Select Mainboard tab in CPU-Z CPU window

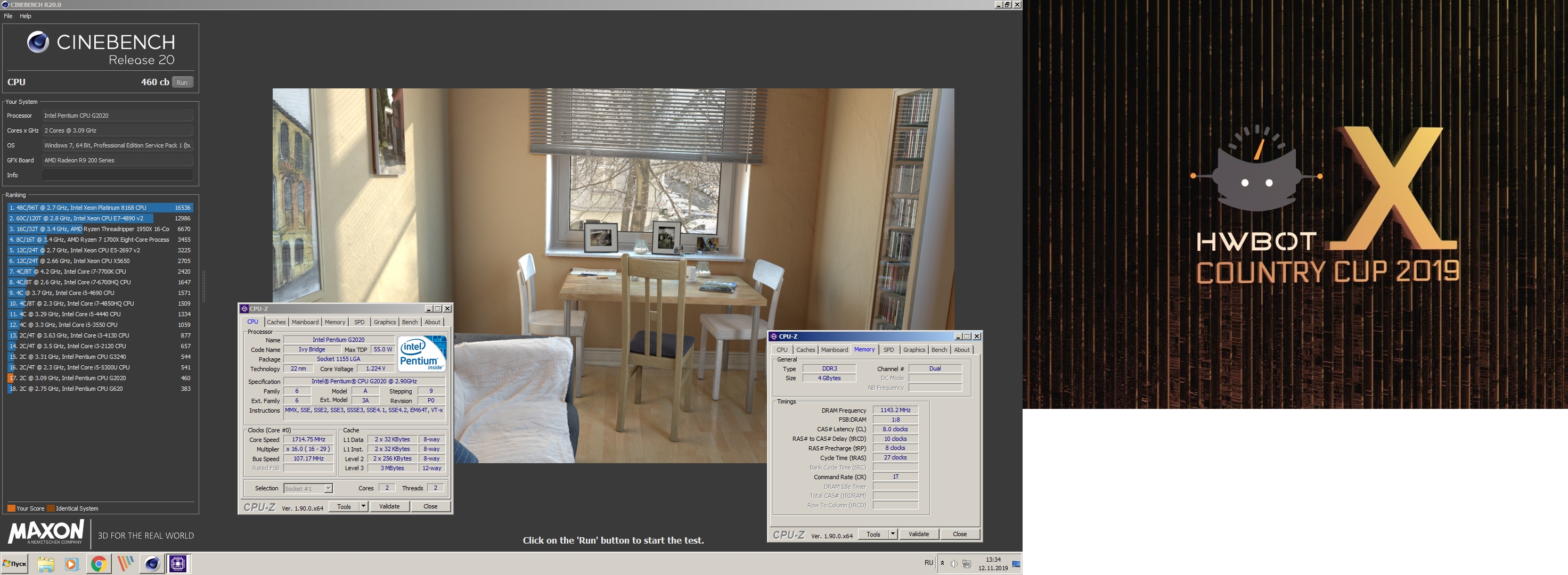coord(305,322)
